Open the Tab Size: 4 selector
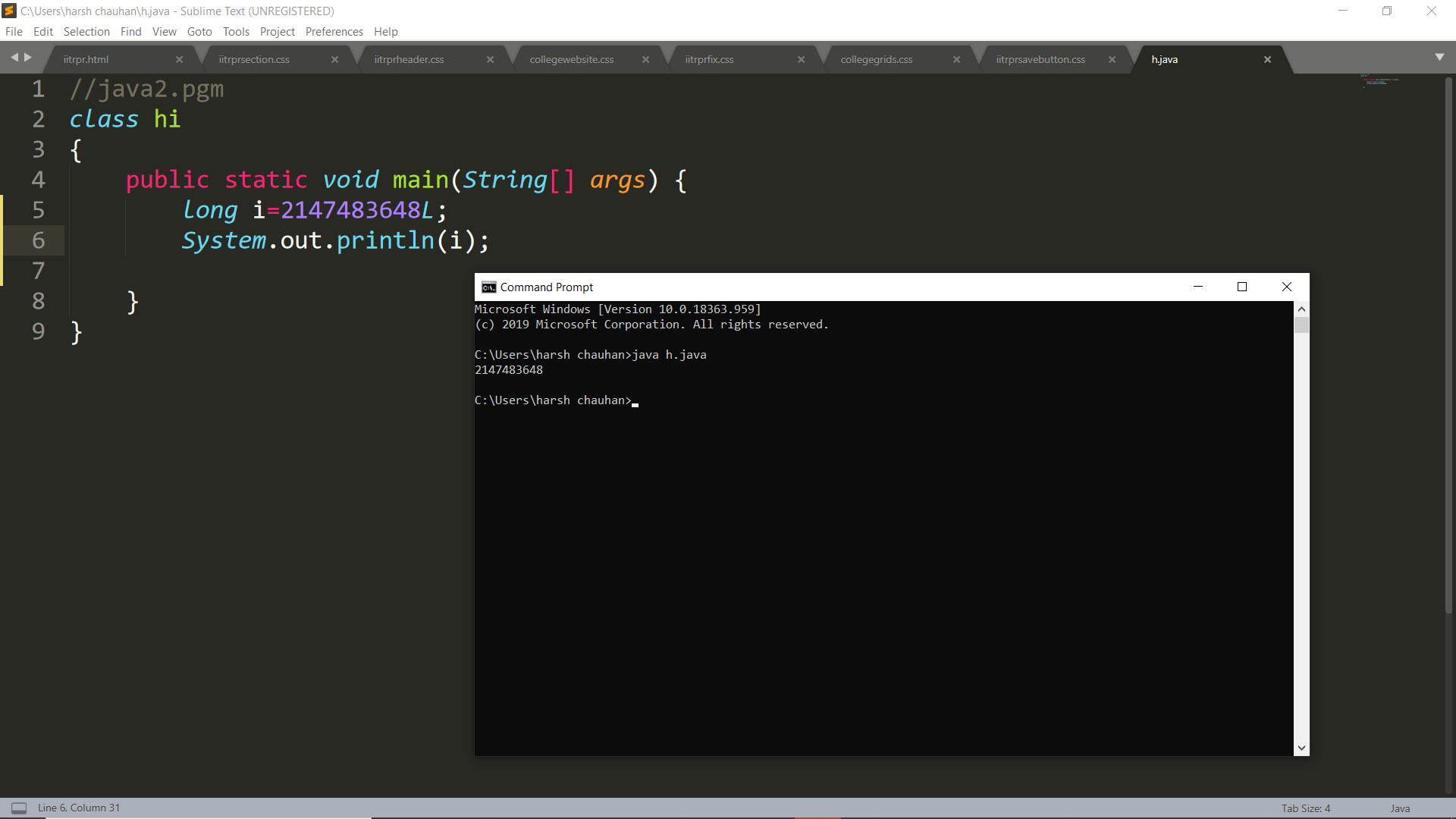 [1305, 808]
